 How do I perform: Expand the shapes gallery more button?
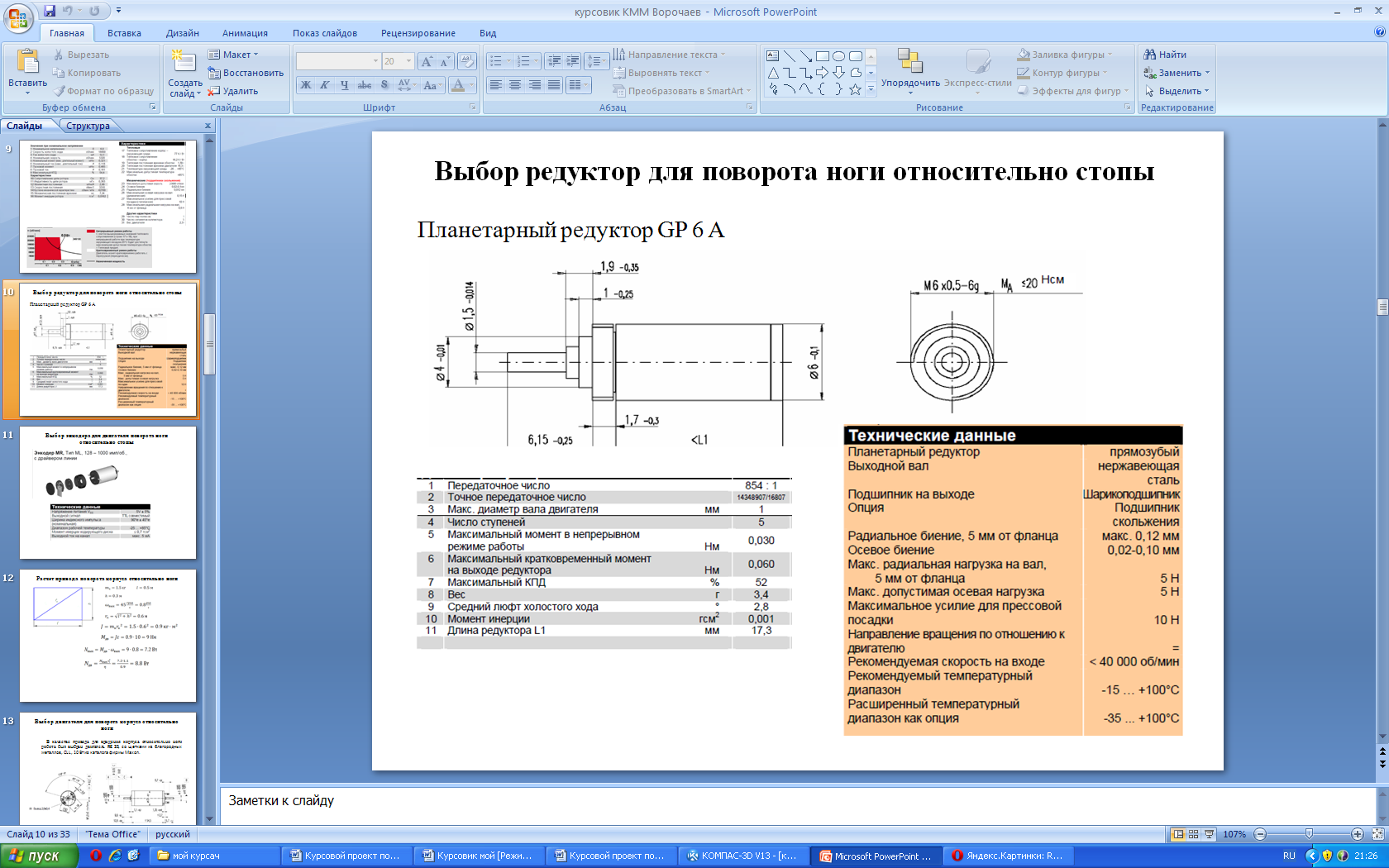tap(871, 89)
